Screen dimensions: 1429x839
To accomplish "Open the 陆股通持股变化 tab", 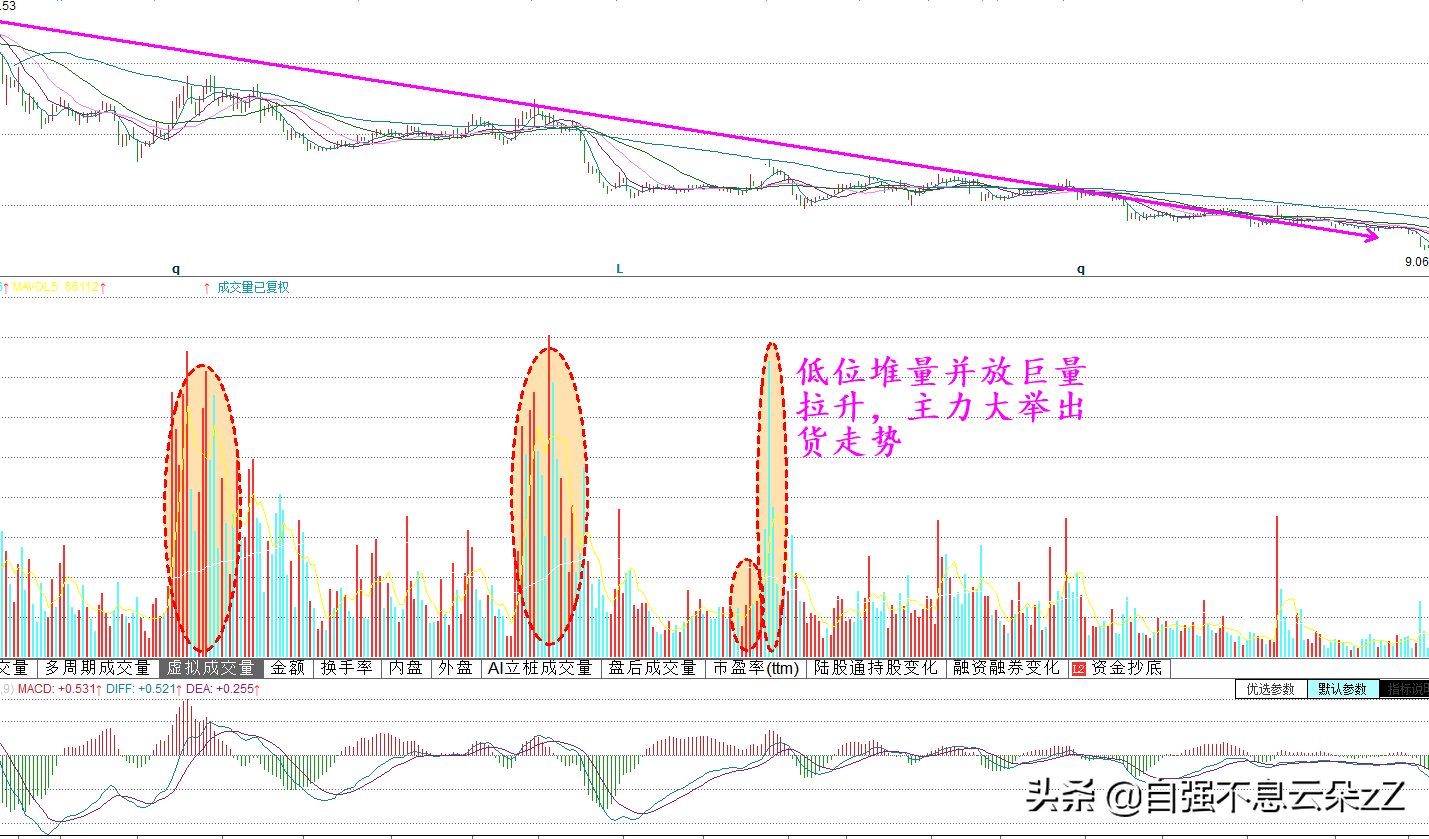I will click(876, 668).
